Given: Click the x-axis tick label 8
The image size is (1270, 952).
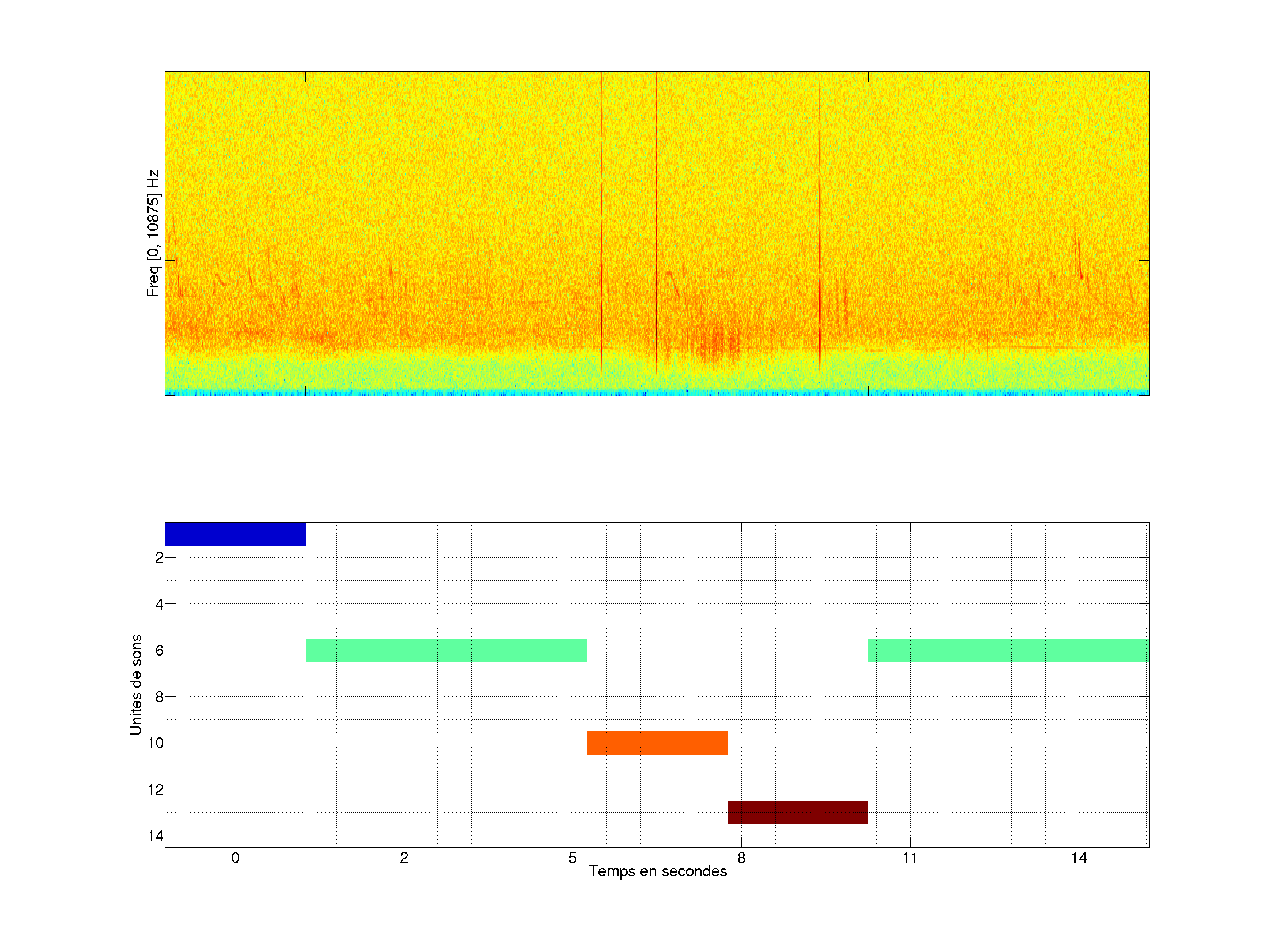Looking at the screenshot, I should 741,858.
